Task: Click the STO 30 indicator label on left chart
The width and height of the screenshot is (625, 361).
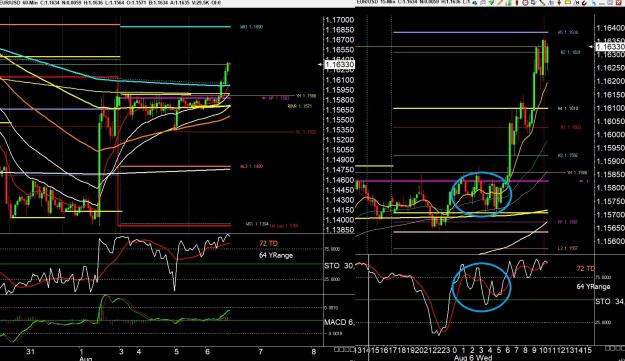Action: coord(339,266)
